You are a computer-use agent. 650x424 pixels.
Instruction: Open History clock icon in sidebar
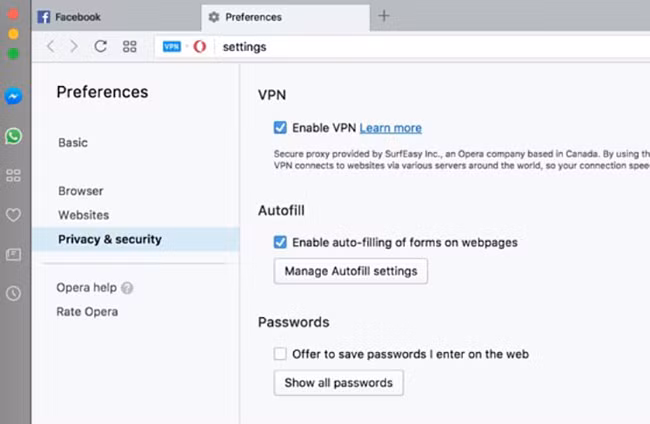pos(14,293)
